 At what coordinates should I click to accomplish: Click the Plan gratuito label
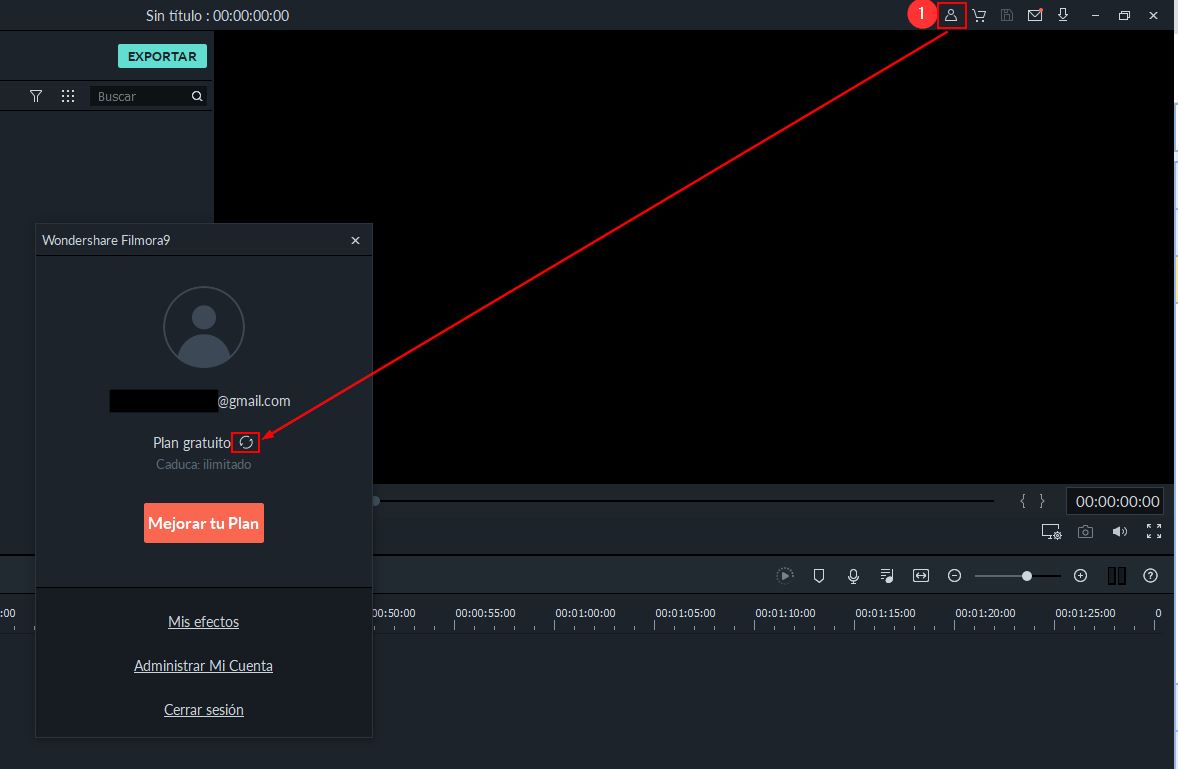point(192,443)
